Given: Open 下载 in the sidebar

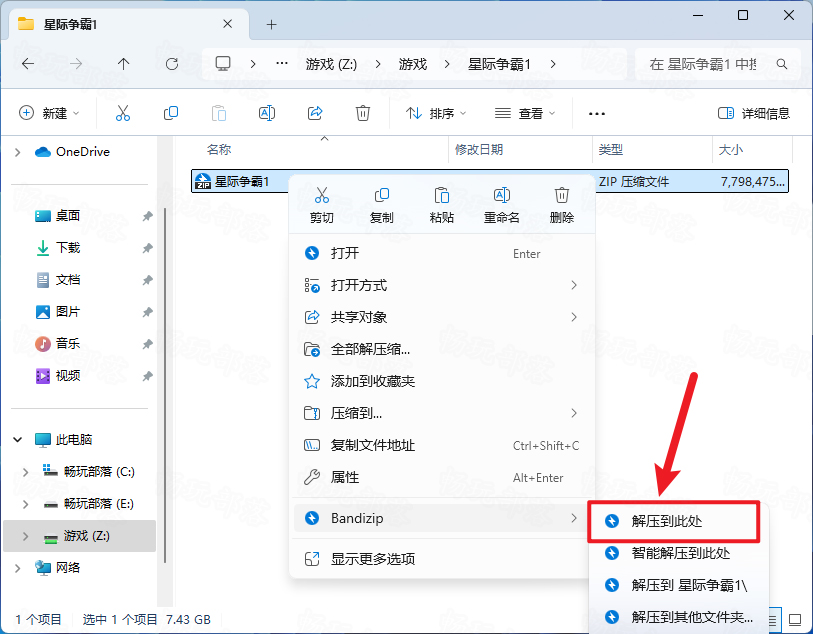Looking at the screenshot, I should (x=68, y=248).
